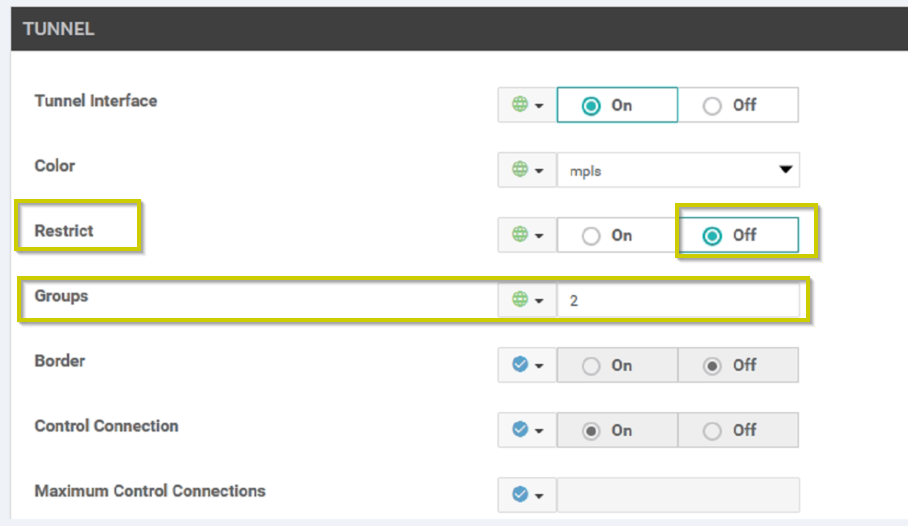
Task: Click the Border label
Action: click(x=60, y=361)
